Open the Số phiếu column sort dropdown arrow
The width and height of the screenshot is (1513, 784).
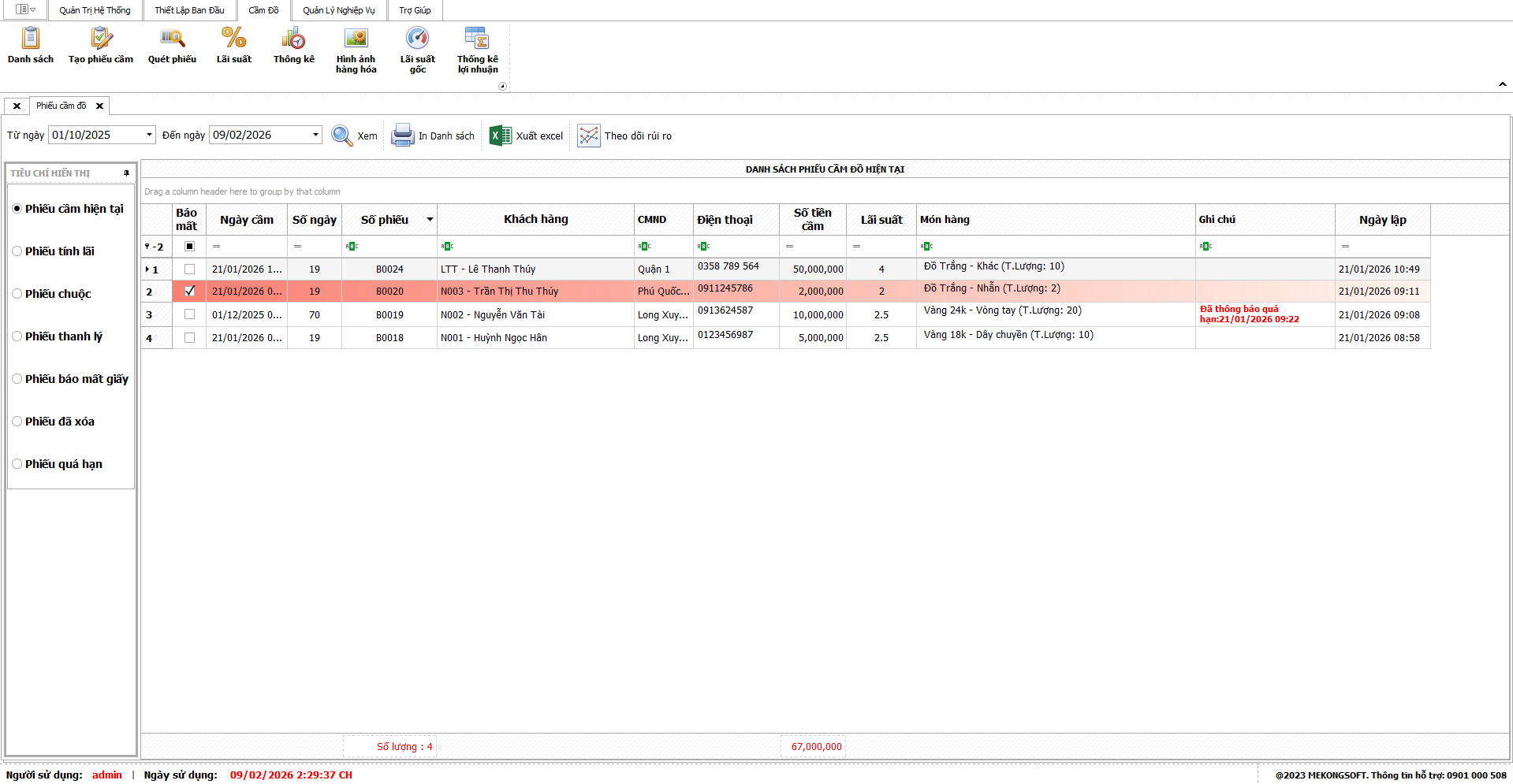pos(430,220)
